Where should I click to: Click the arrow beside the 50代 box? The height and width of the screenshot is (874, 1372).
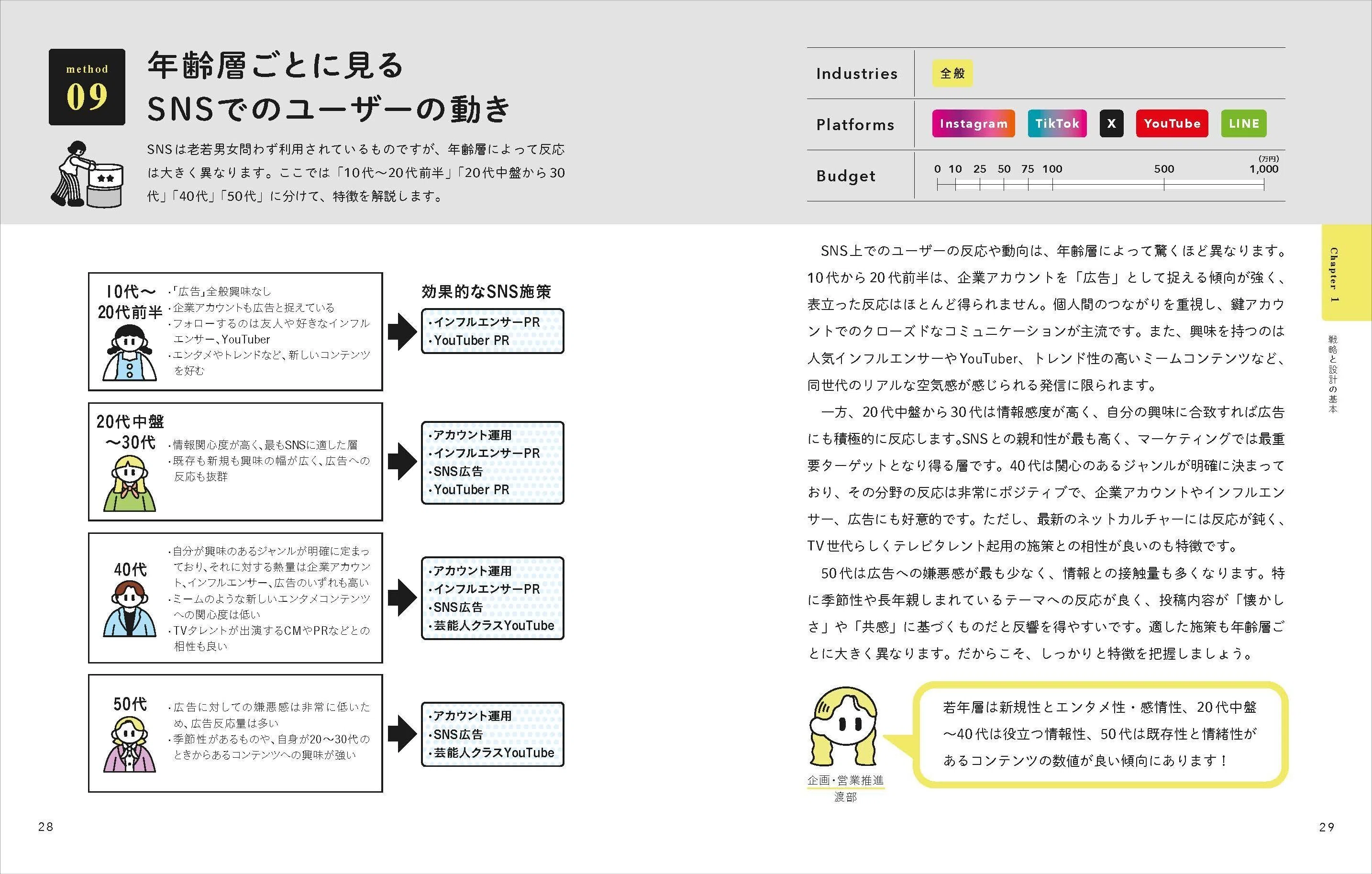[x=402, y=734]
